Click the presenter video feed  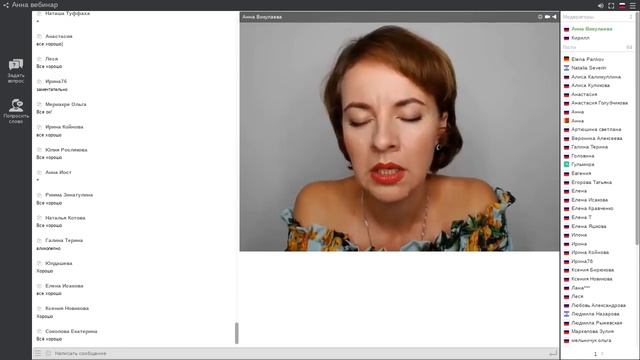pyautogui.click(x=399, y=137)
